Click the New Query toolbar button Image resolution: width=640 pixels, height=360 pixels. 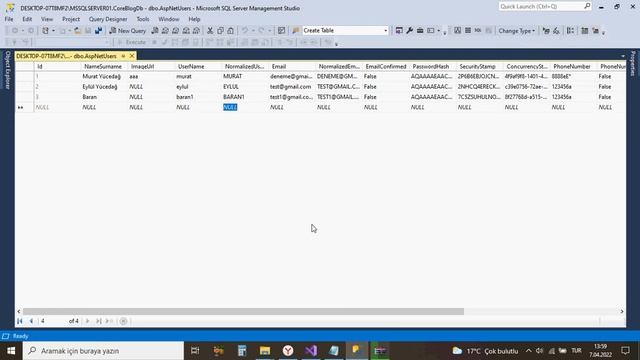128,31
